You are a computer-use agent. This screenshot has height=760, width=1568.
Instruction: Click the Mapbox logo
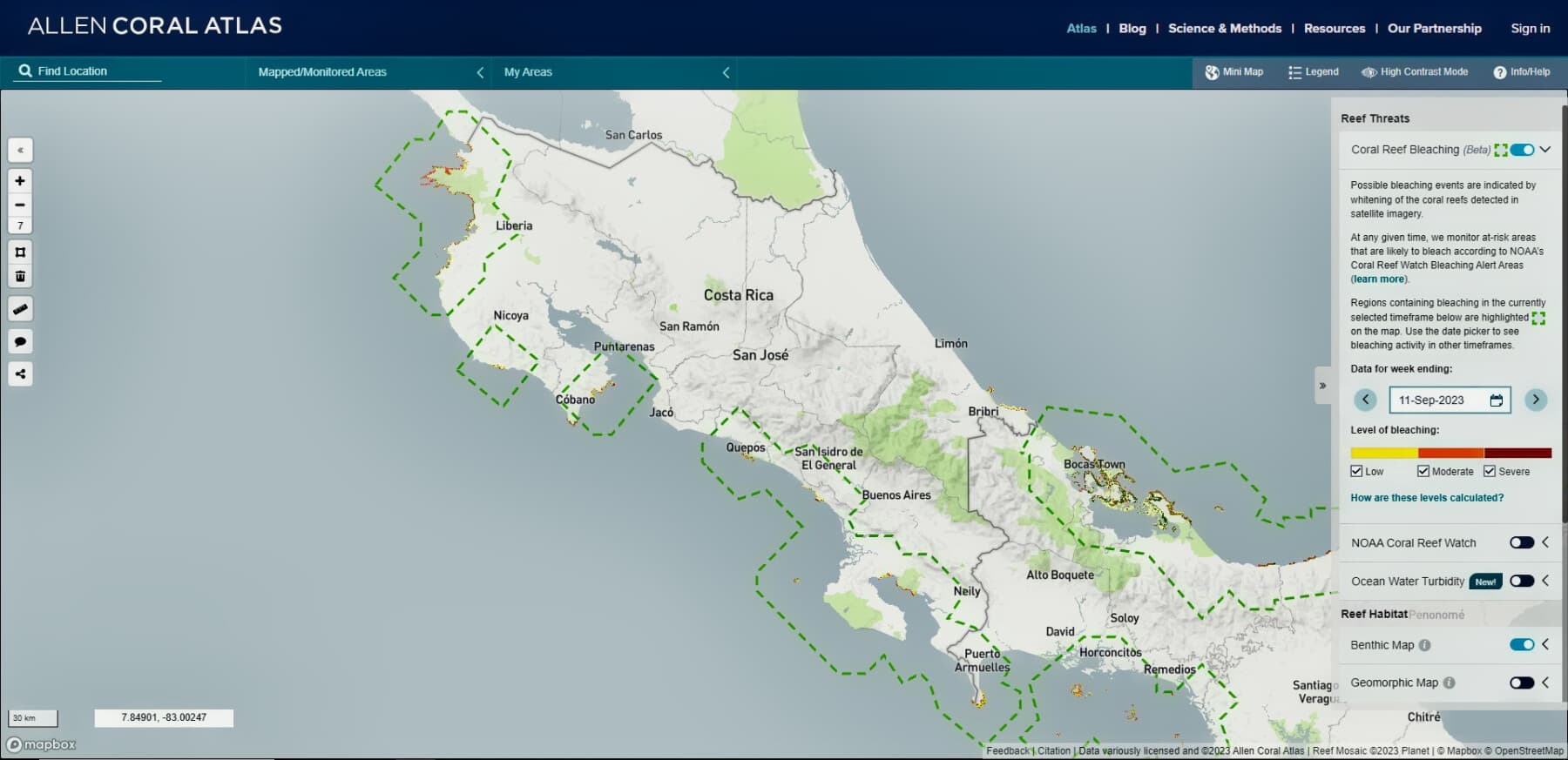[41, 744]
